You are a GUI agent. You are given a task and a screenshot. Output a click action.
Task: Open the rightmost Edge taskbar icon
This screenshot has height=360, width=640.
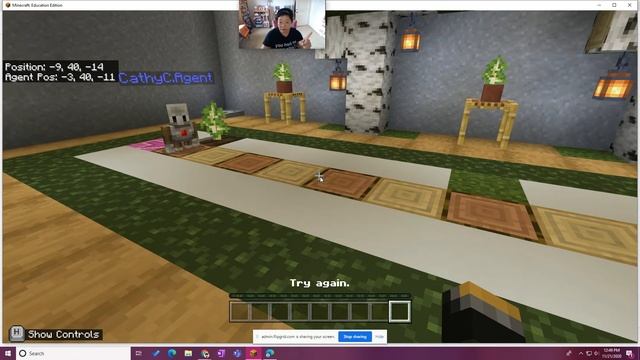[x=269, y=353]
